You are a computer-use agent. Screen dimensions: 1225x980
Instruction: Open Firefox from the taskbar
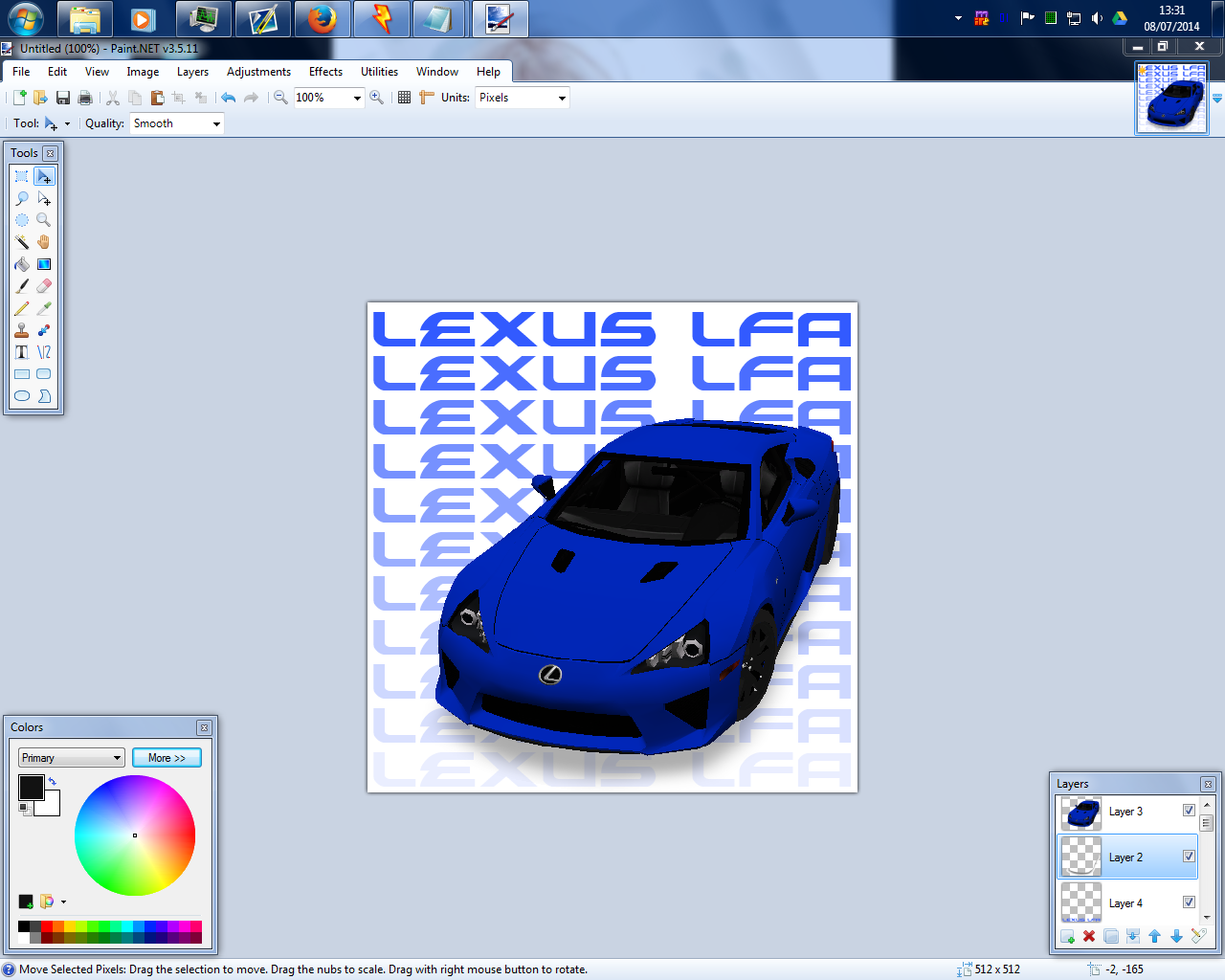coord(322,19)
